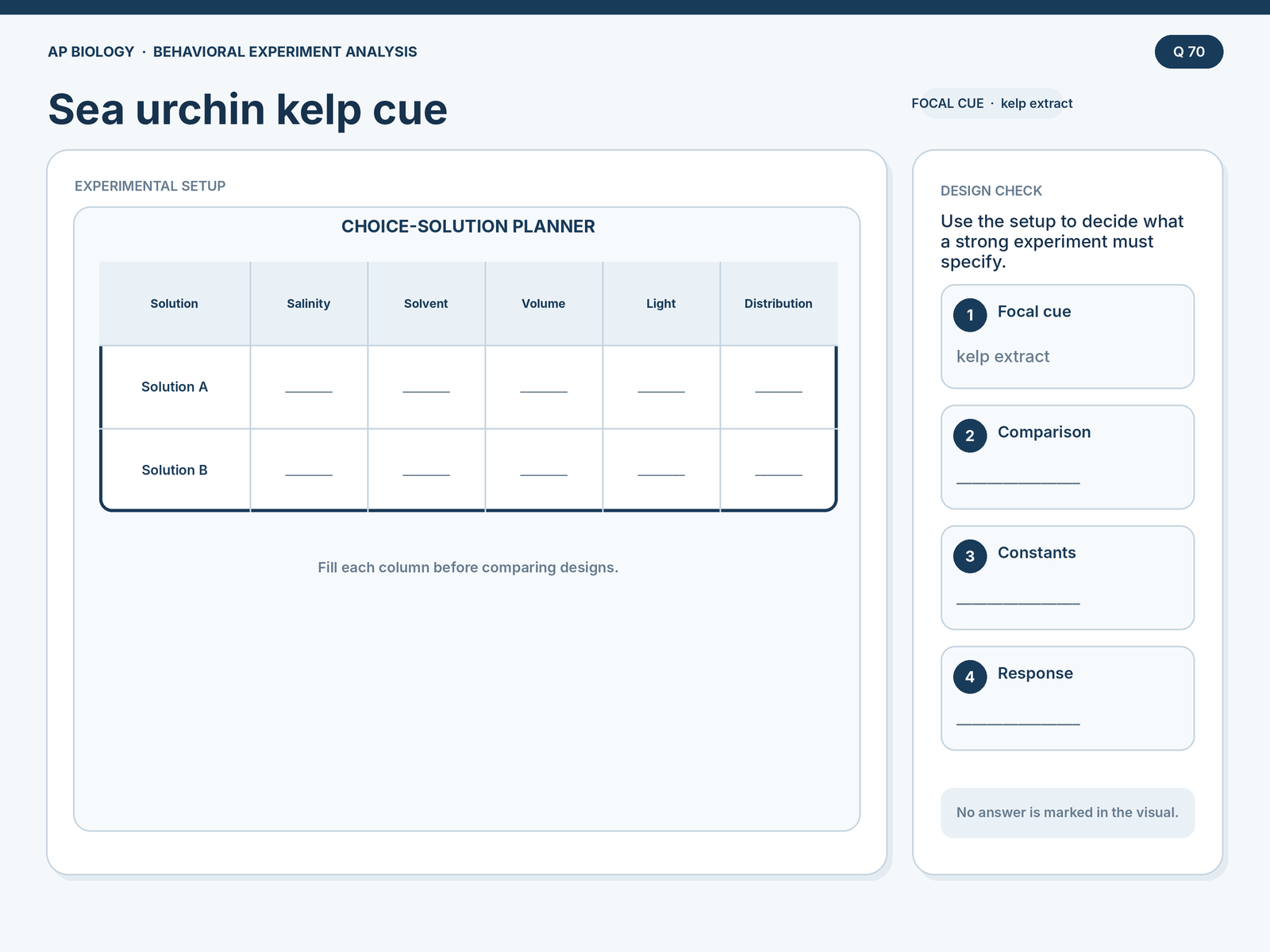Screen dimensions: 1270x952
Task: Click the Response card answer blank
Action: (x=1018, y=720)
